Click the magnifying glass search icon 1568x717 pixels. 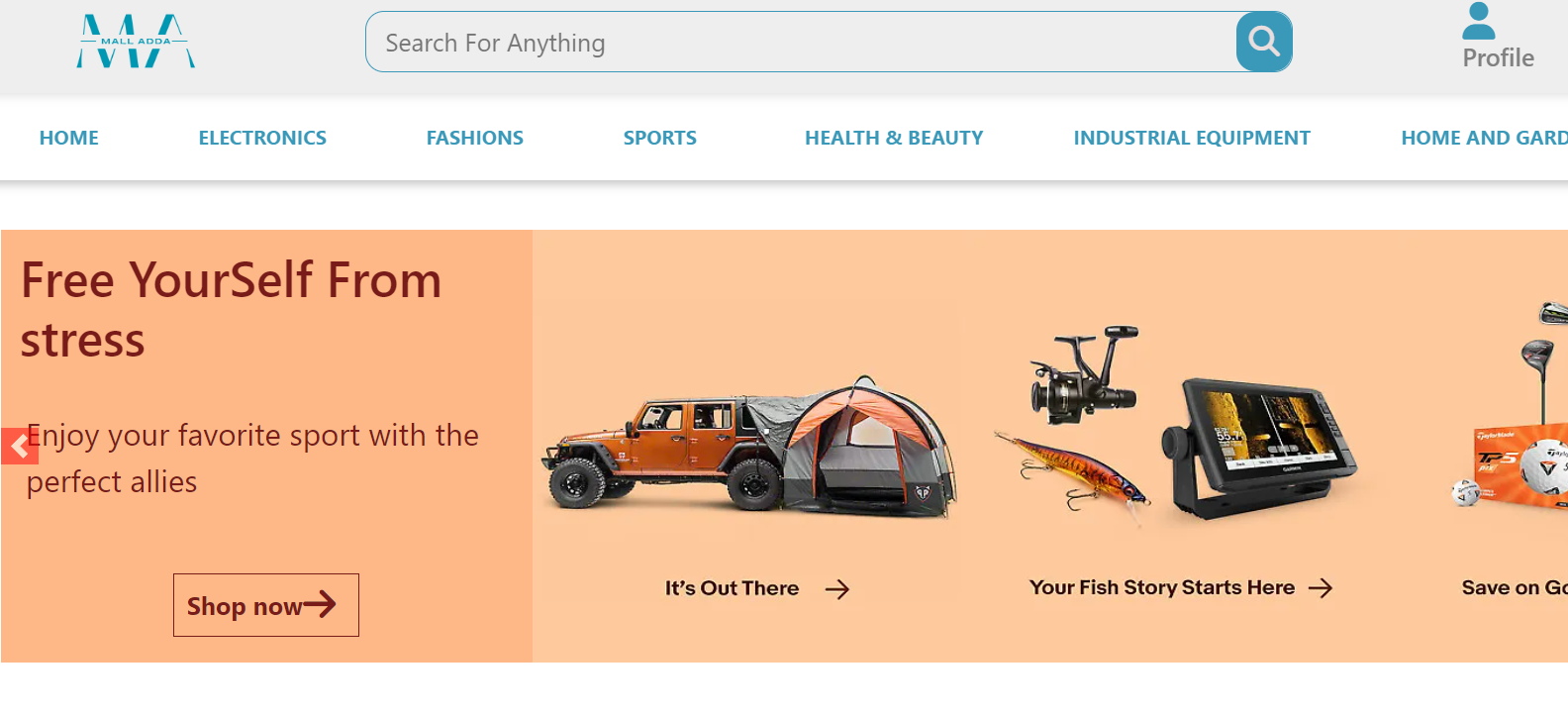(1263, 42)
